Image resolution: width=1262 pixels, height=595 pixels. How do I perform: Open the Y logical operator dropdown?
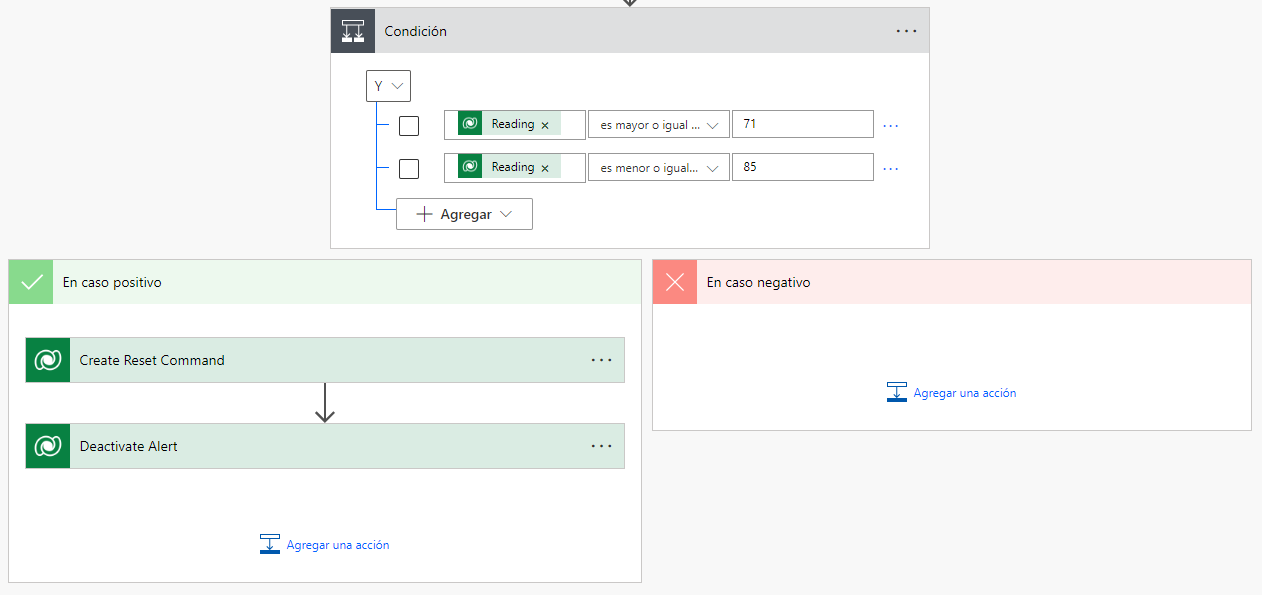point(389,86)
